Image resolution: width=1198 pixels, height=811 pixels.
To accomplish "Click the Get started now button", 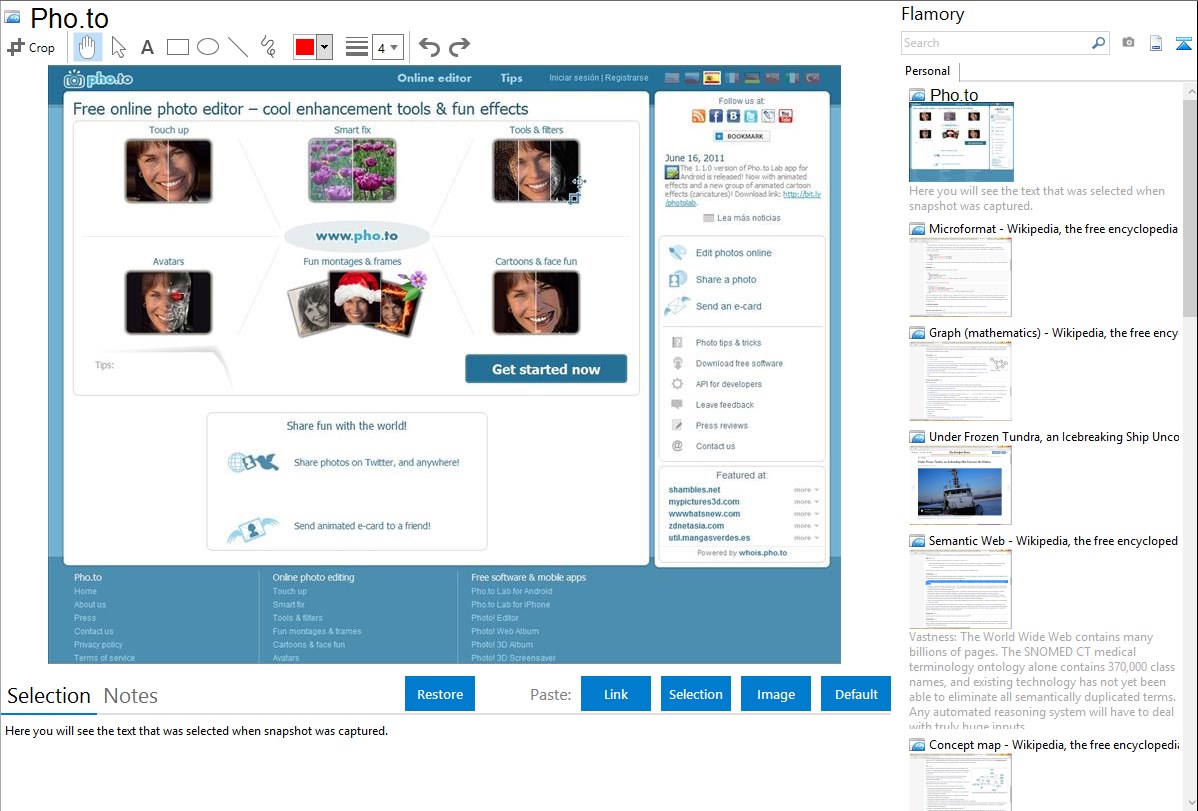I will click(x=546, y=368).
